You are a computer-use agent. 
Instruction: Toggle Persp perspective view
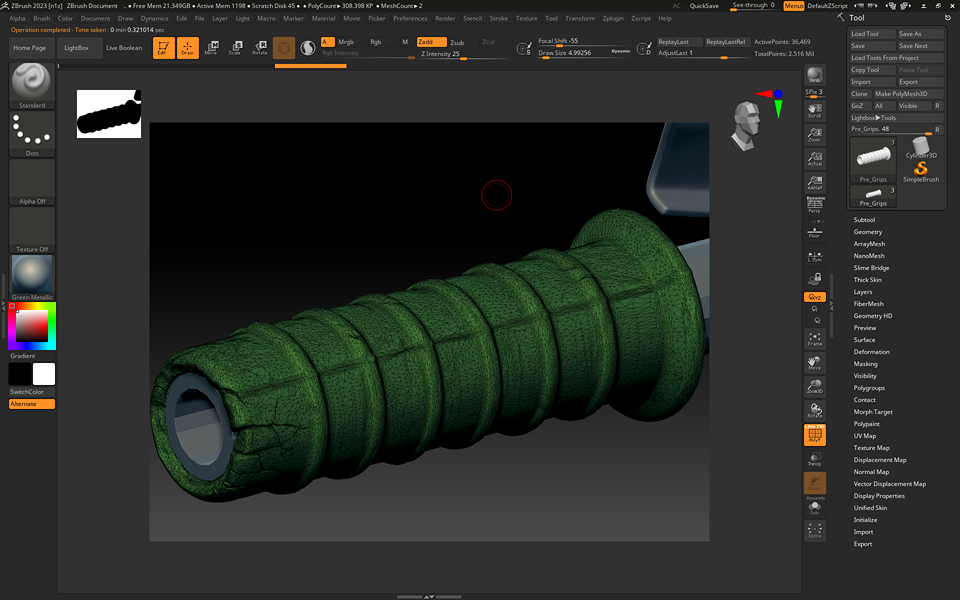(815, 206)
